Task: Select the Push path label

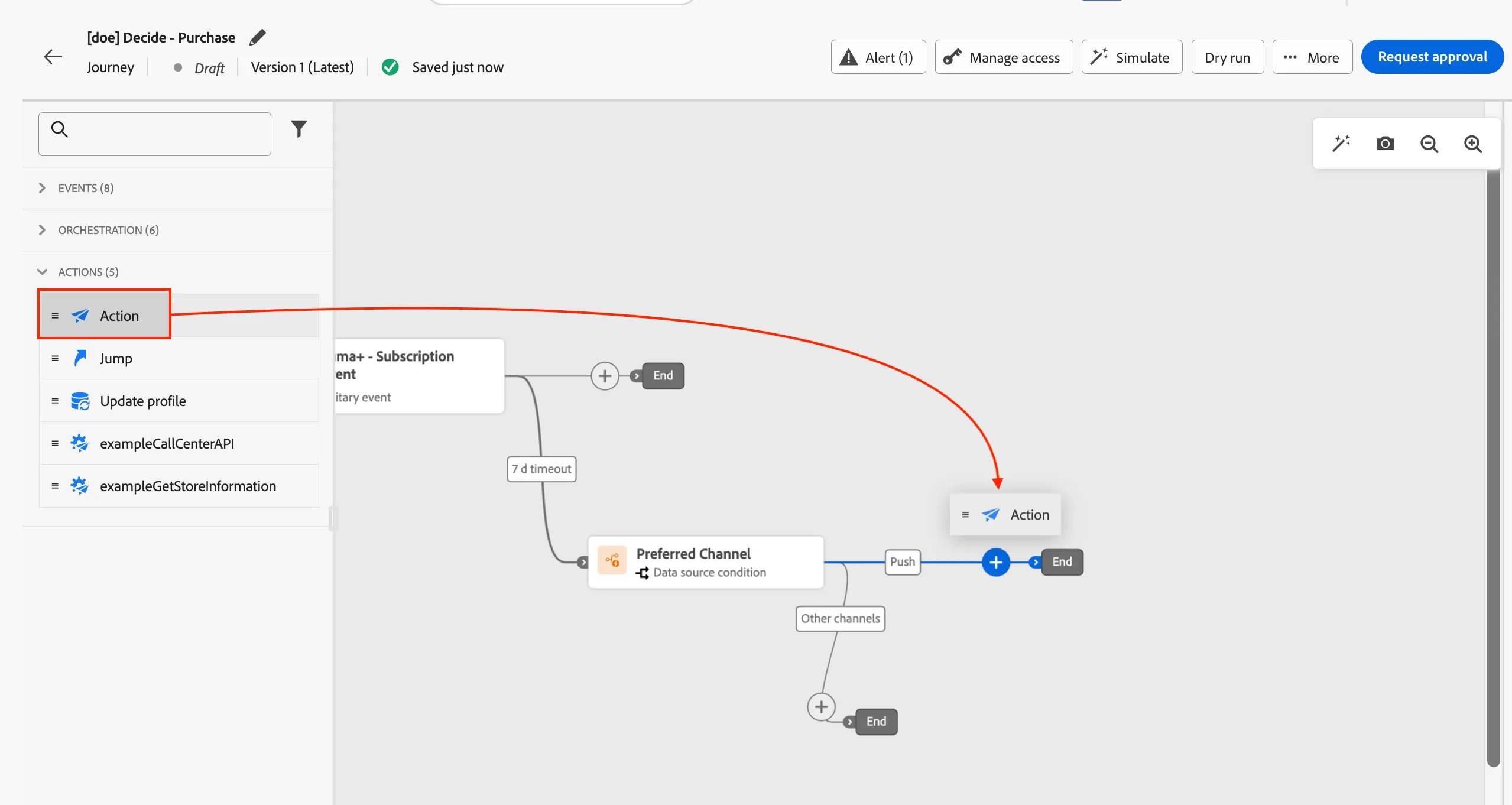Action: pyautogui.click(x=903, y=562)
